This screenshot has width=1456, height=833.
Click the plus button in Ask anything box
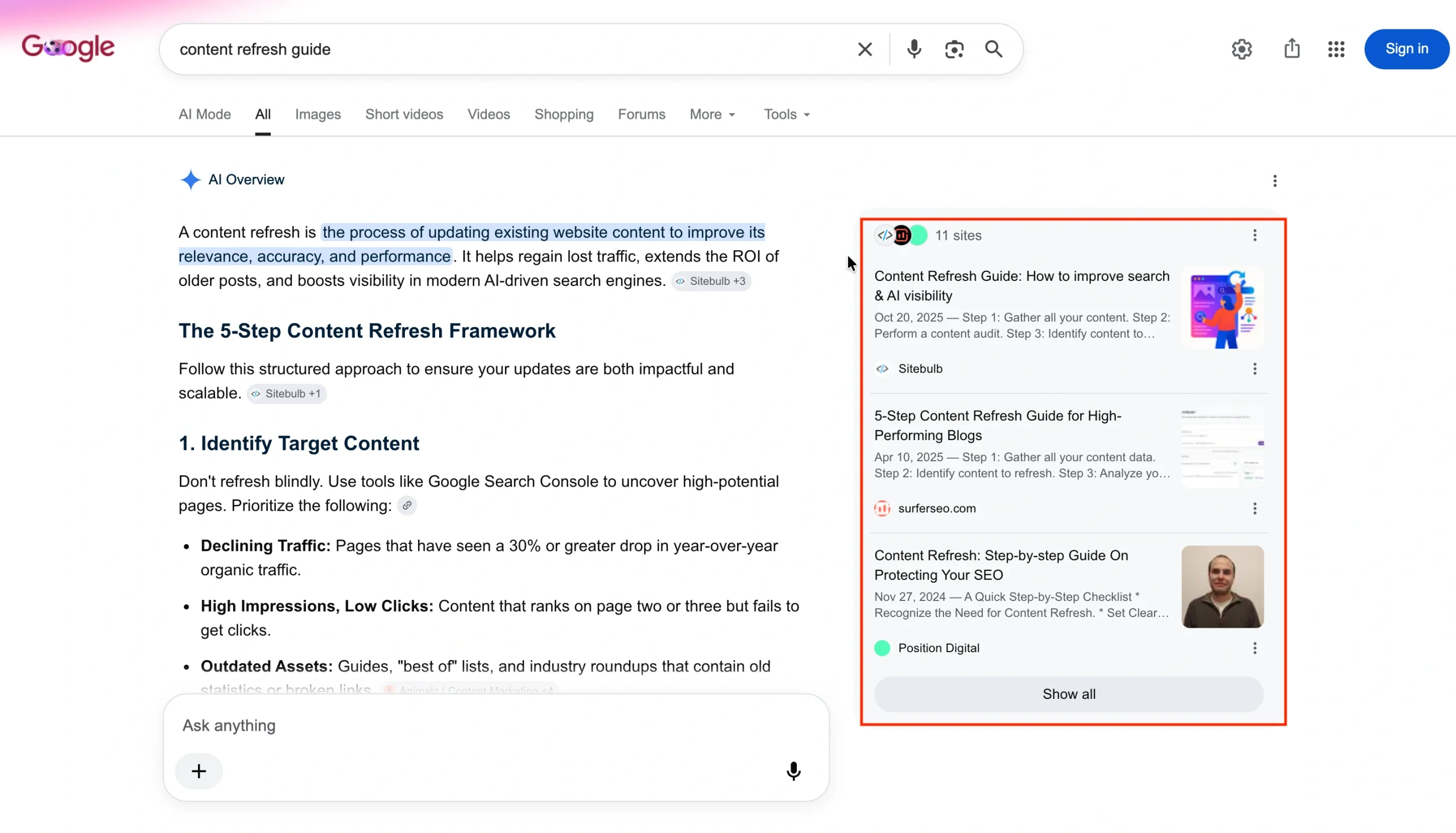(x=198, y=771)
